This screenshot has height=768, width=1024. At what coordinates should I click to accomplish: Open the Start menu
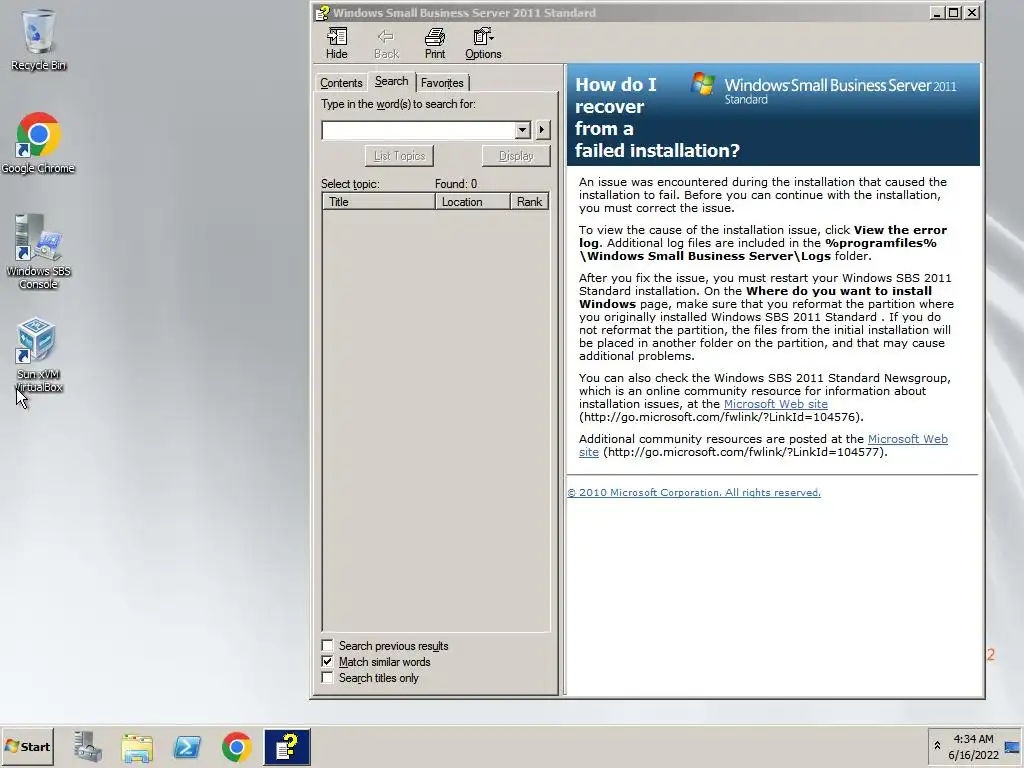[27, 746]
